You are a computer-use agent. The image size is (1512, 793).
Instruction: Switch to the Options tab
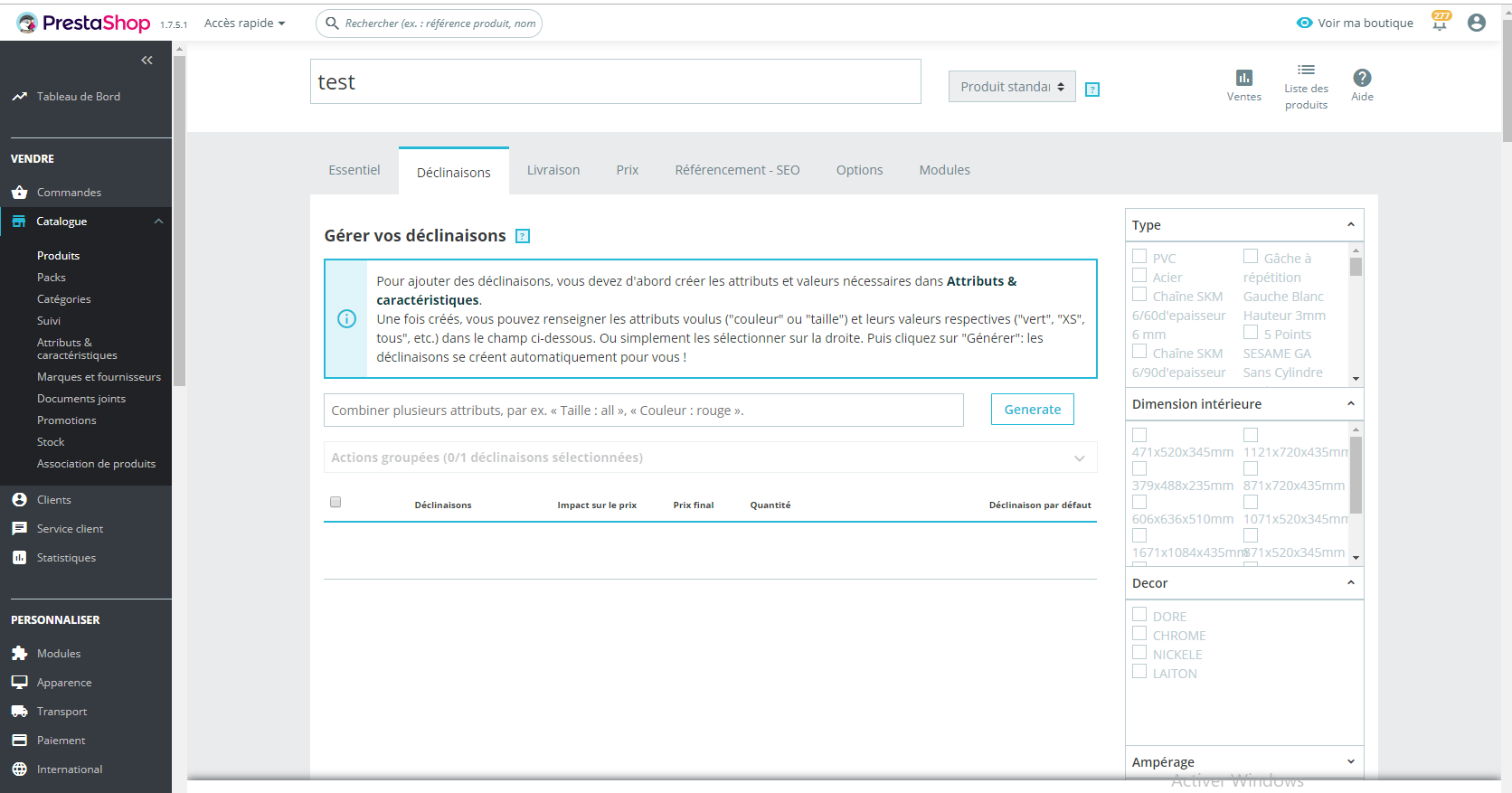pos(859,170)
